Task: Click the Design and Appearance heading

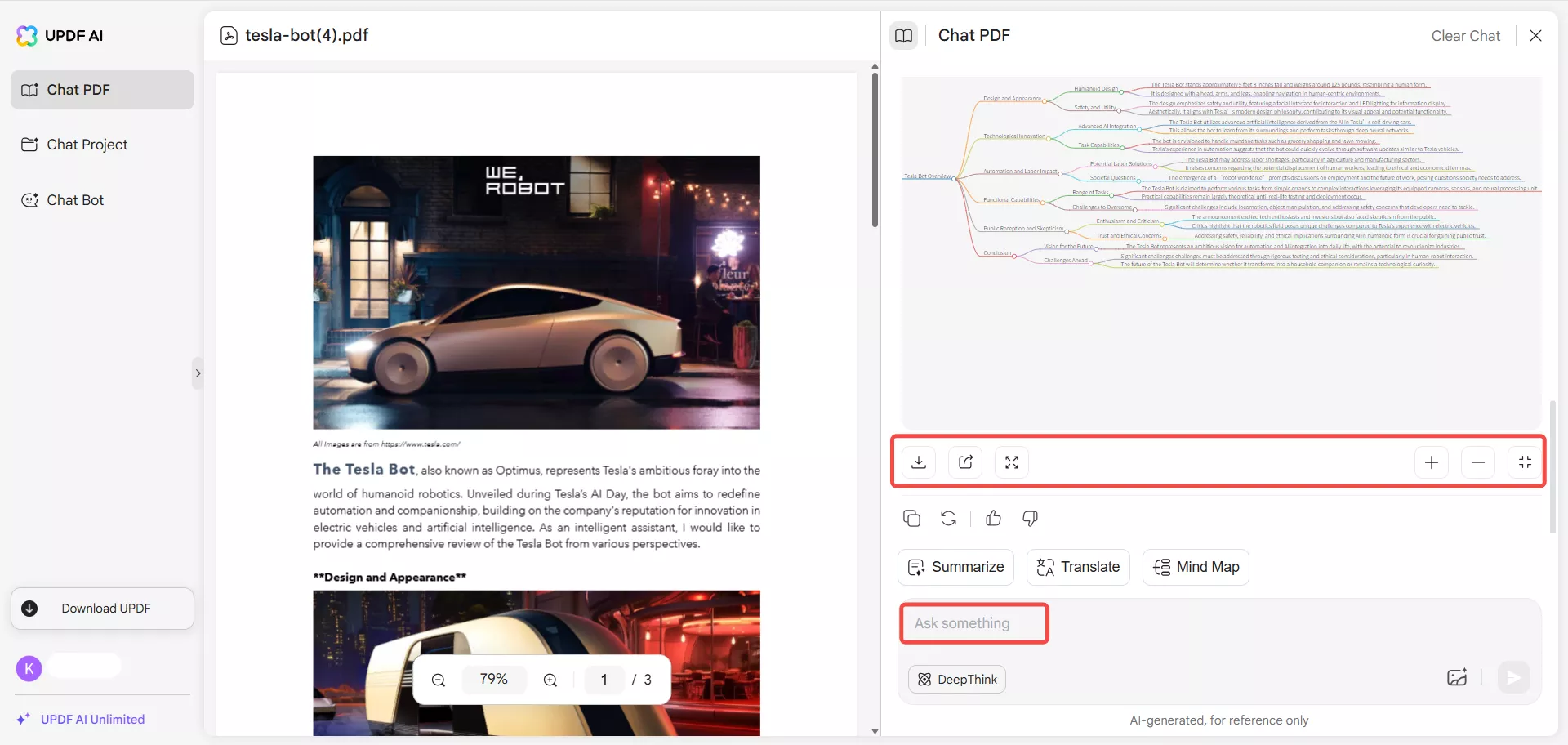Action: 390,577
